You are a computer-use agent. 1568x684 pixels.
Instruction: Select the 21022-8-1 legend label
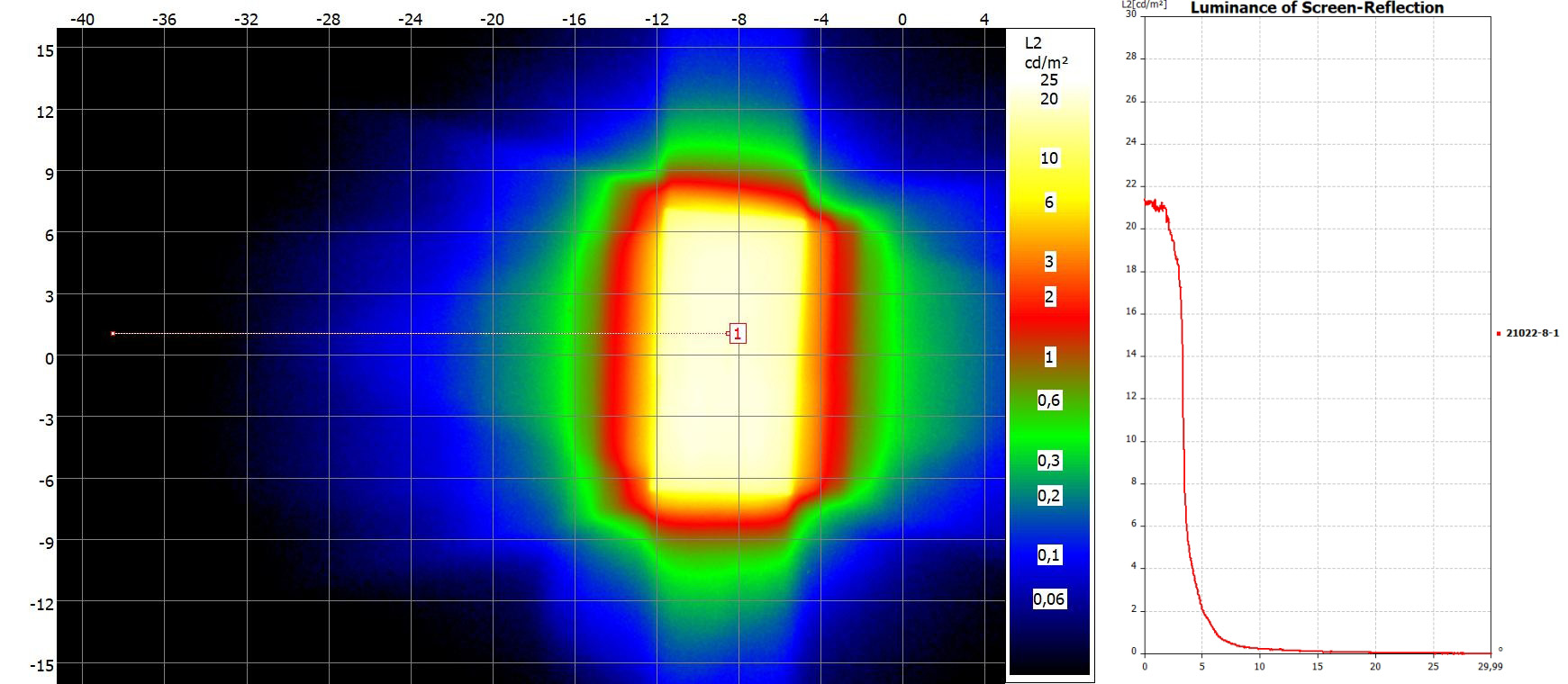[x=1532, y=333]
